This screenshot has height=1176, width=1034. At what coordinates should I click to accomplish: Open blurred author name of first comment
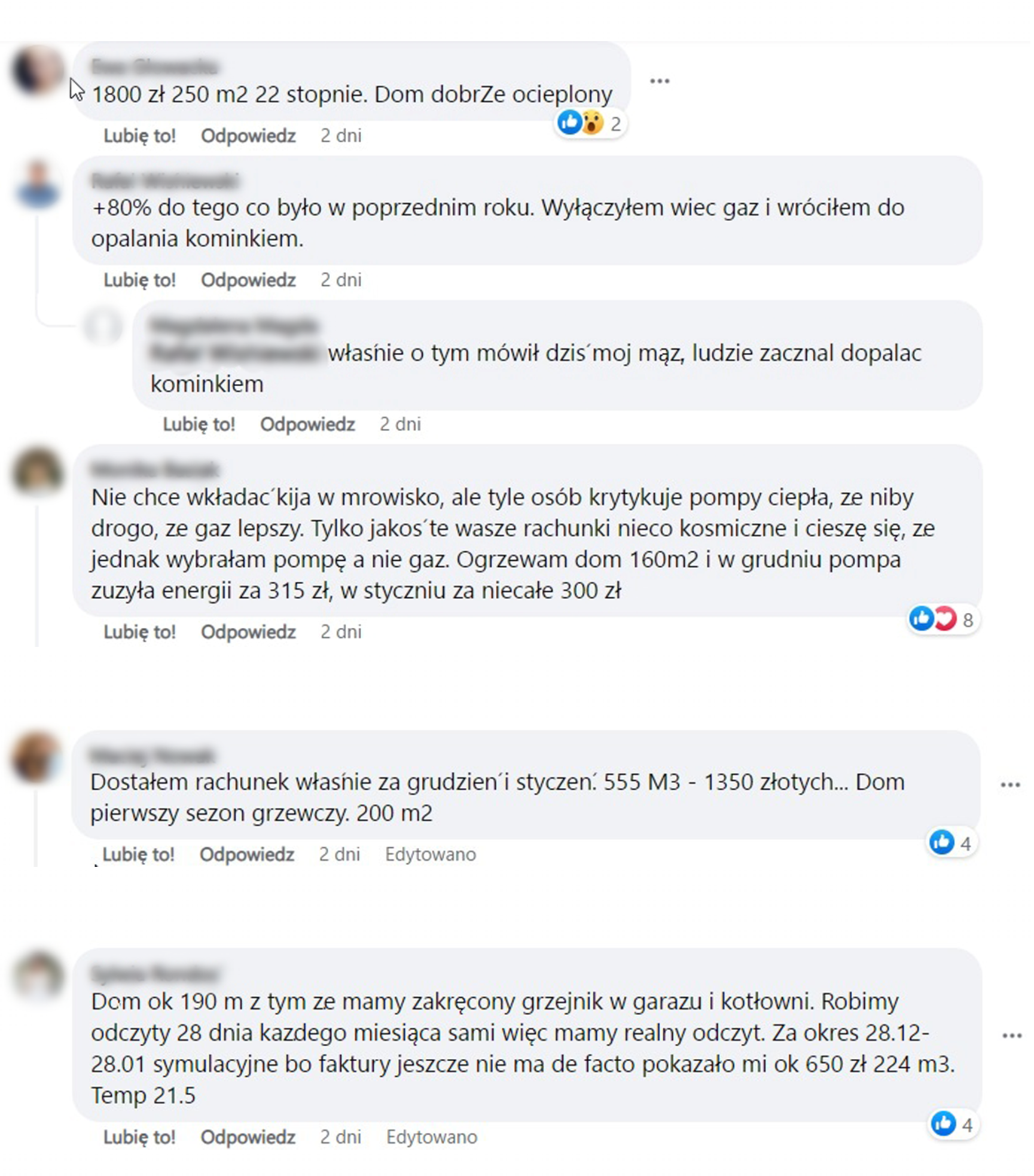point(154,66)
